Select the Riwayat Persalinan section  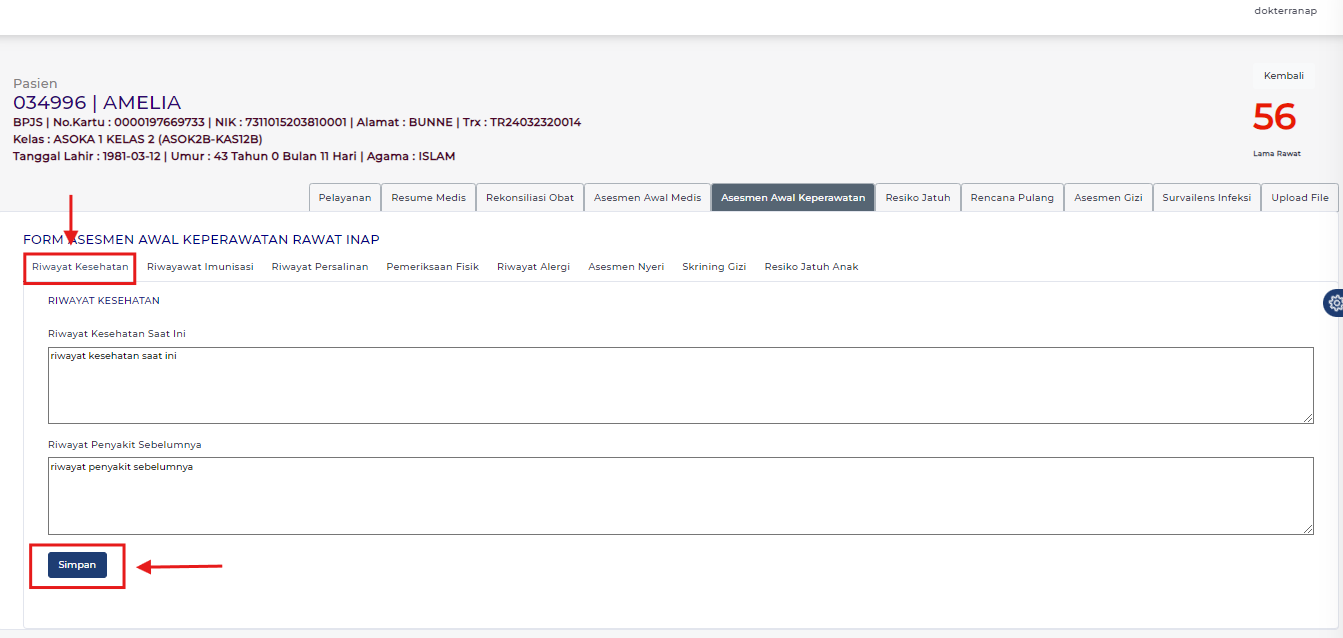(x=320, y=266)
